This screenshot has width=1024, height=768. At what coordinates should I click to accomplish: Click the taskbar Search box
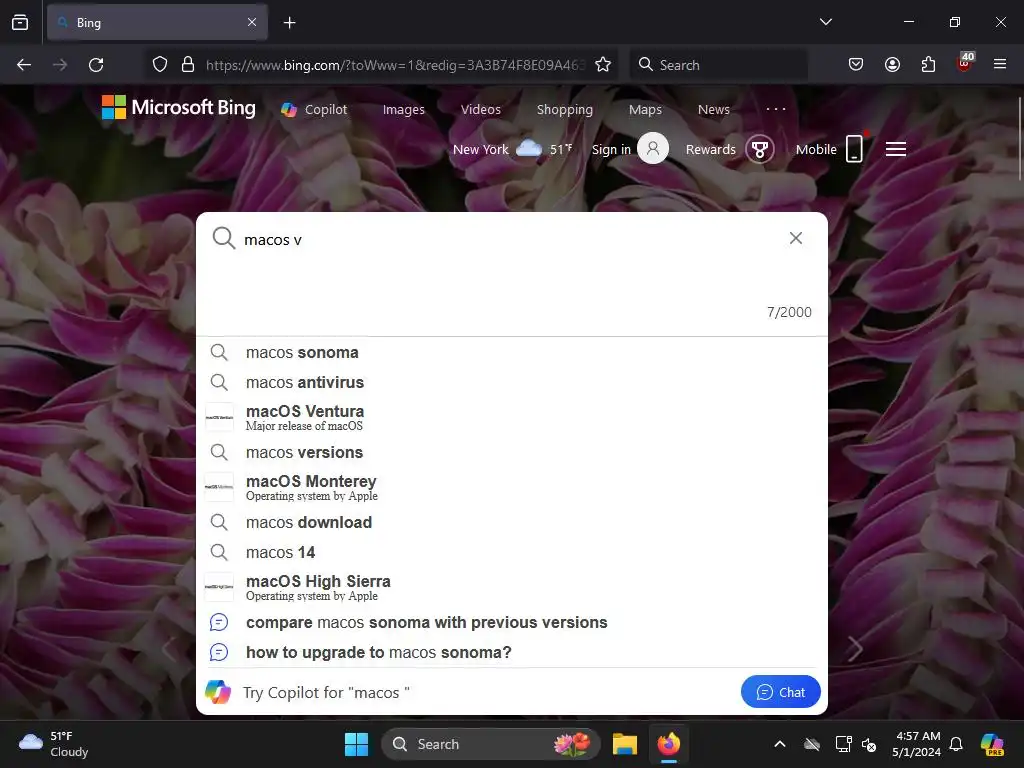point(490,744)
